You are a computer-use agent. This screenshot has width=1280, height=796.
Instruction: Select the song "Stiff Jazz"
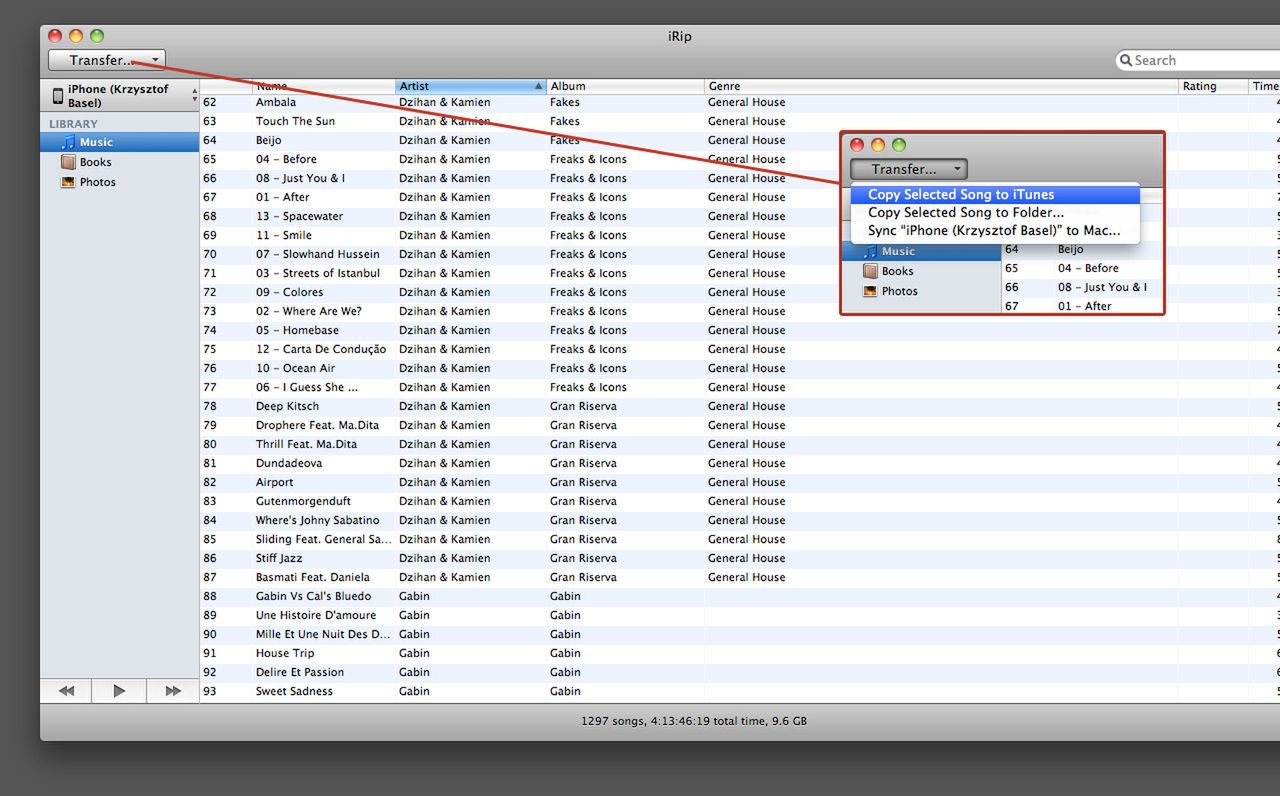click(x=278, y=558)
